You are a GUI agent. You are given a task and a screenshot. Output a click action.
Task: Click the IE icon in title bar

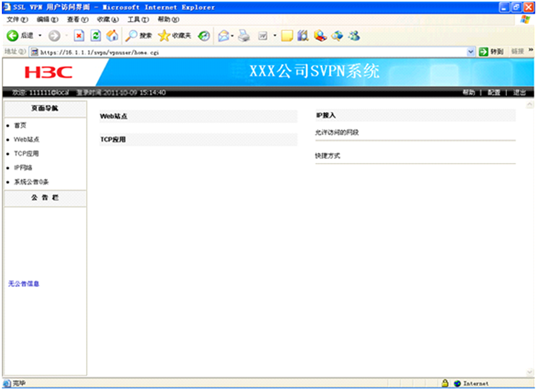[x=7, y=7]
